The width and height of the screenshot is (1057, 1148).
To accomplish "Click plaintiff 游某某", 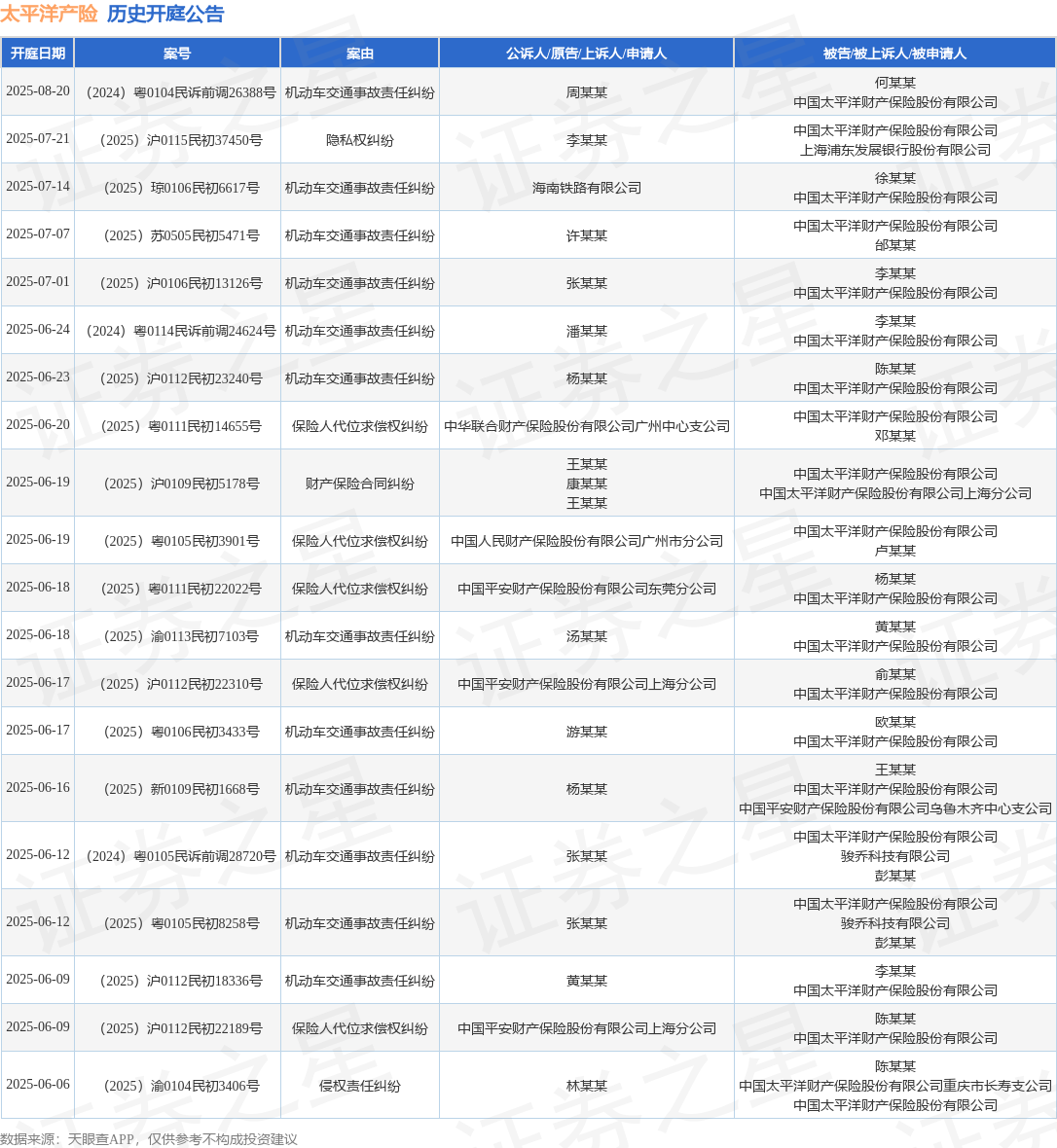I will point(587,732).
